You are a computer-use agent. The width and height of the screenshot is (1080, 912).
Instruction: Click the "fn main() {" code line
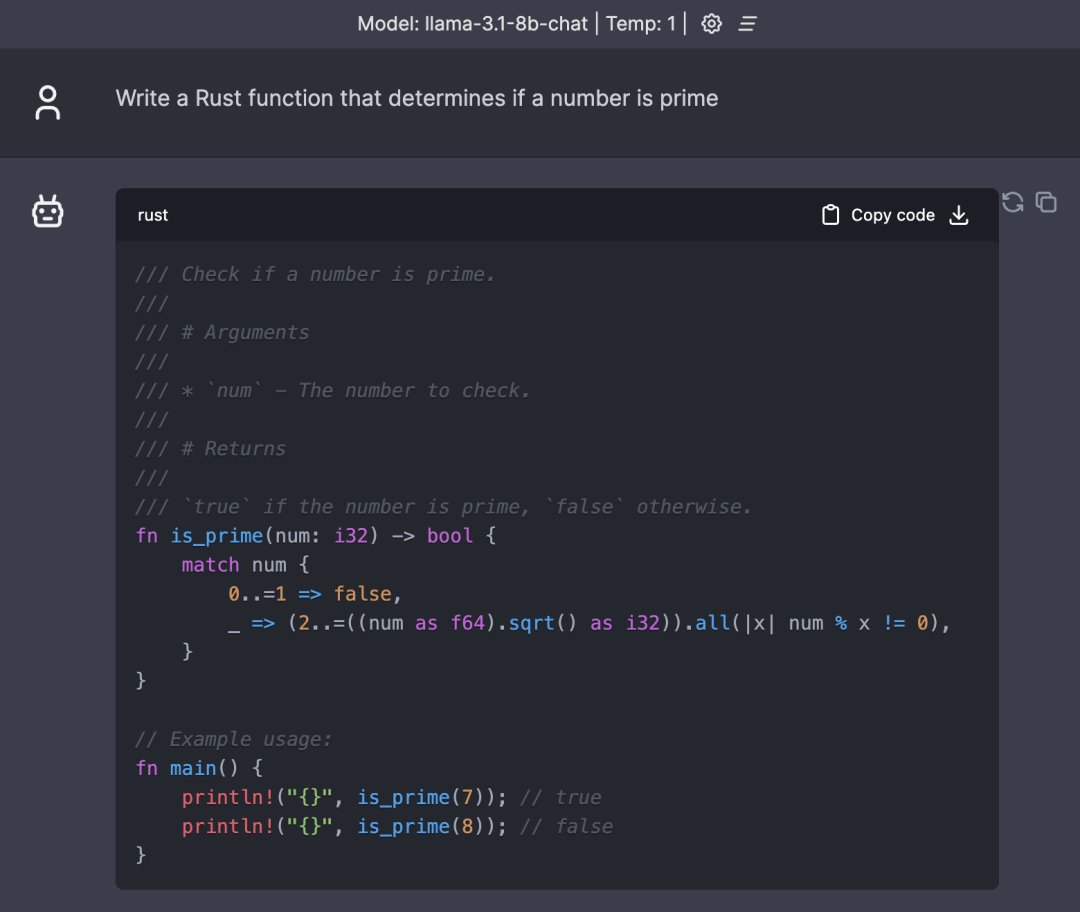pyautogui.click(x=199, y=768)
